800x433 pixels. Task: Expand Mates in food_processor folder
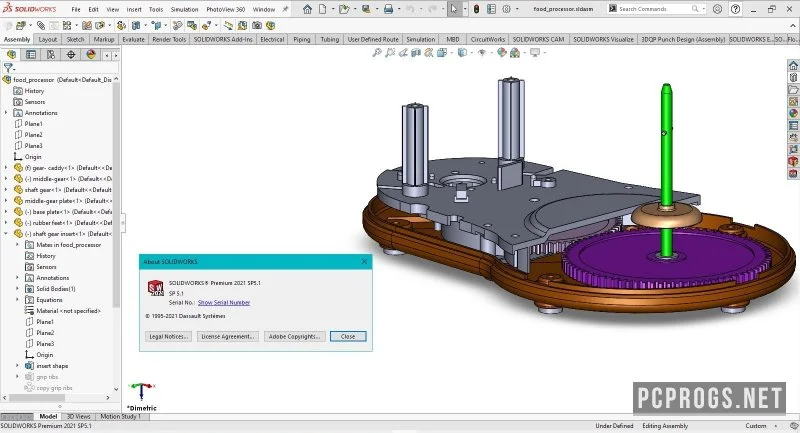(x=17, y=245)
